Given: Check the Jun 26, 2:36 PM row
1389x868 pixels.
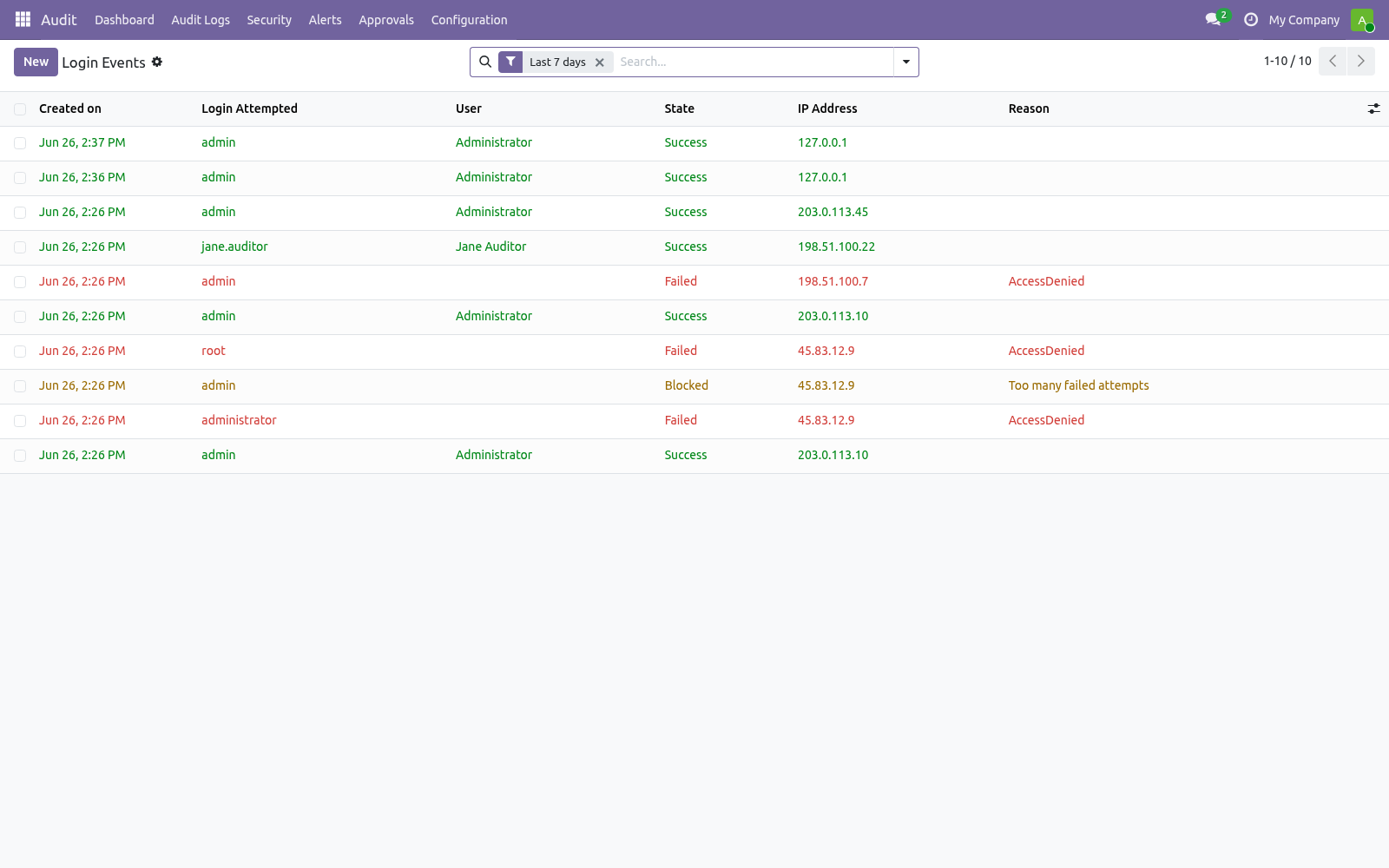Looking at the screenshot, I should pos(20,178).
